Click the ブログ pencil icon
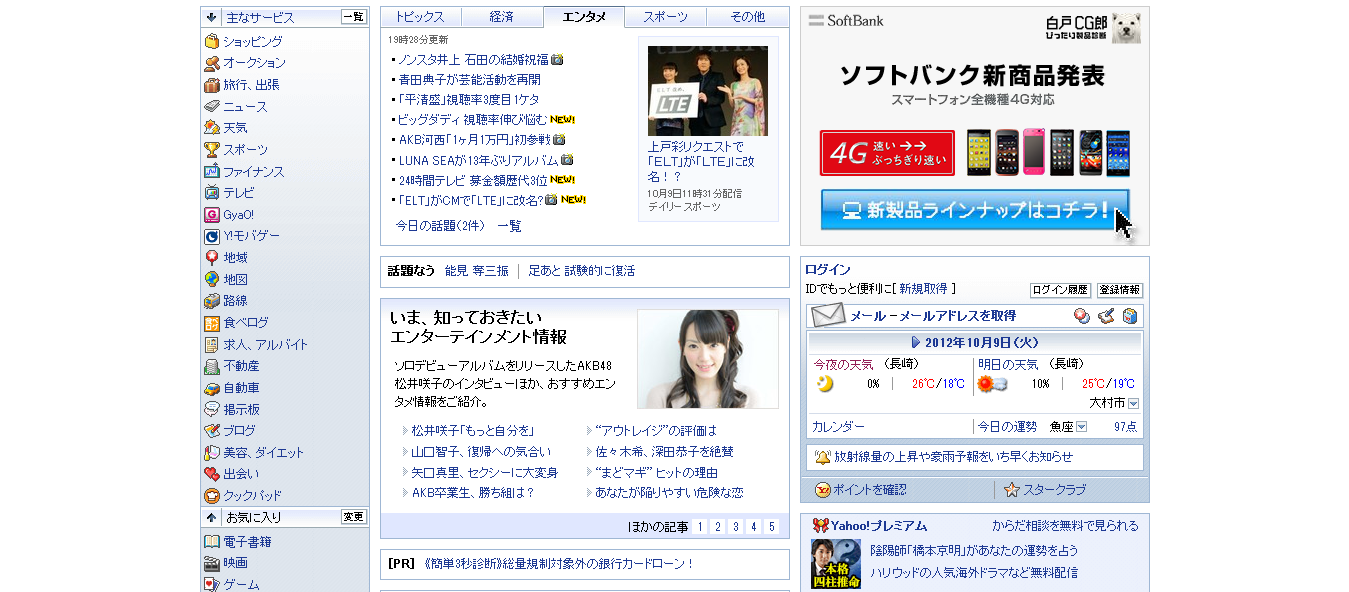1349x592 pixels. pyautogui.click(x=211, y=431)
